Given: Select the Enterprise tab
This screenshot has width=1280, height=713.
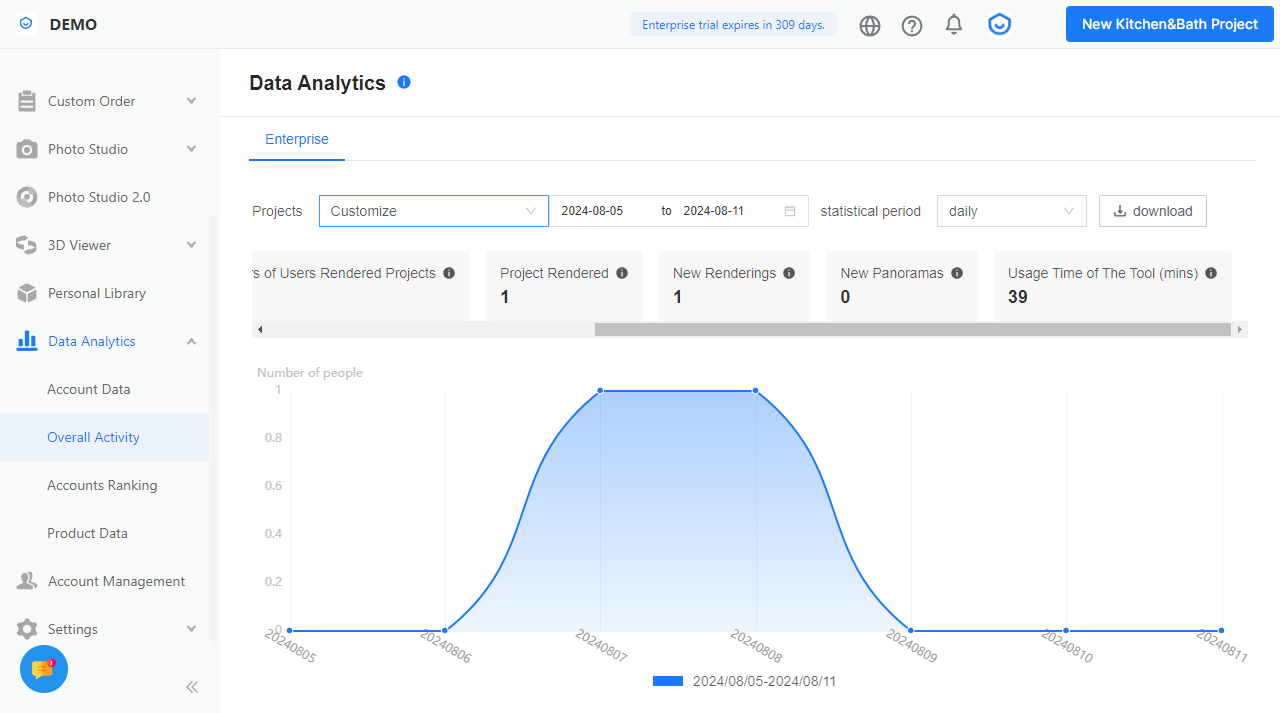Looking at the screenshot, I should point(297,139).
